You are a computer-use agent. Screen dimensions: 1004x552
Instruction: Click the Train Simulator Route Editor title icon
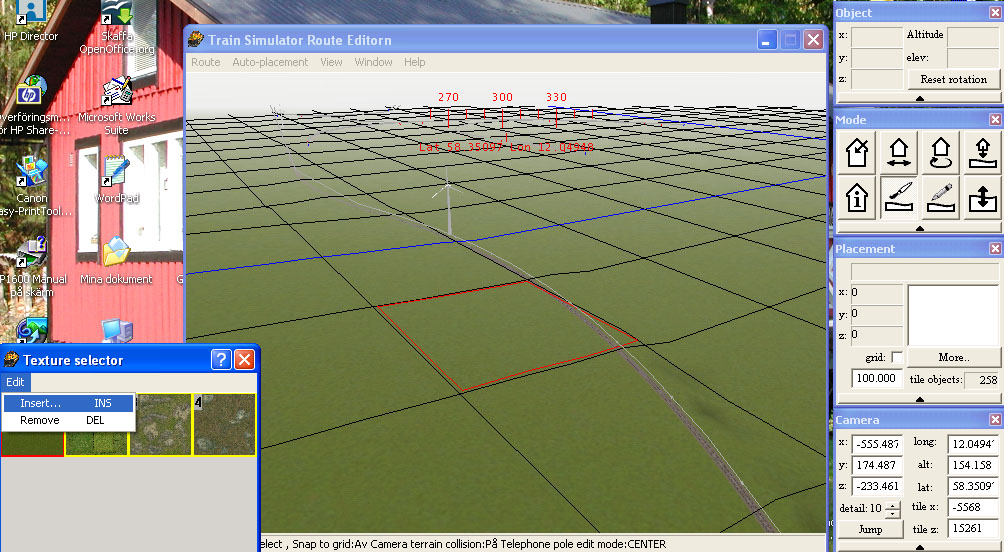(196, 40)
